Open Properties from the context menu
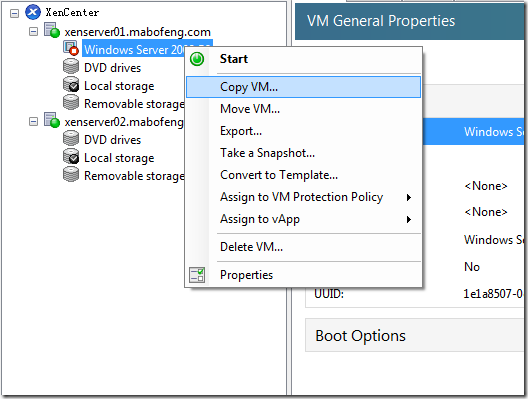 [303, 275]
